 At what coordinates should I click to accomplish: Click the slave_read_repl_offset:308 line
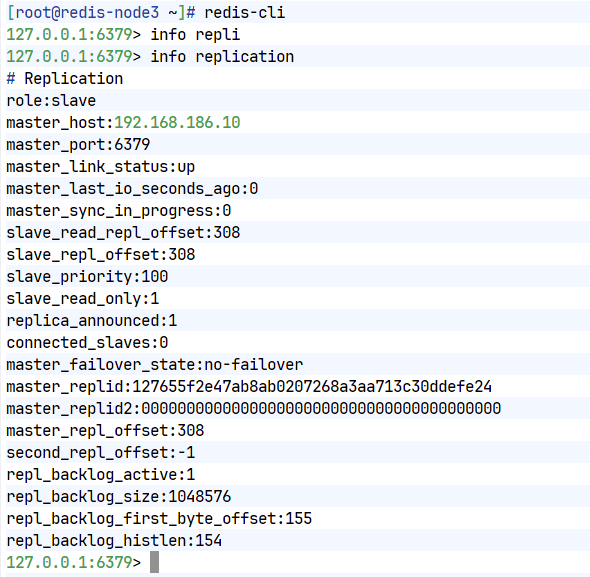click(123, 233)
